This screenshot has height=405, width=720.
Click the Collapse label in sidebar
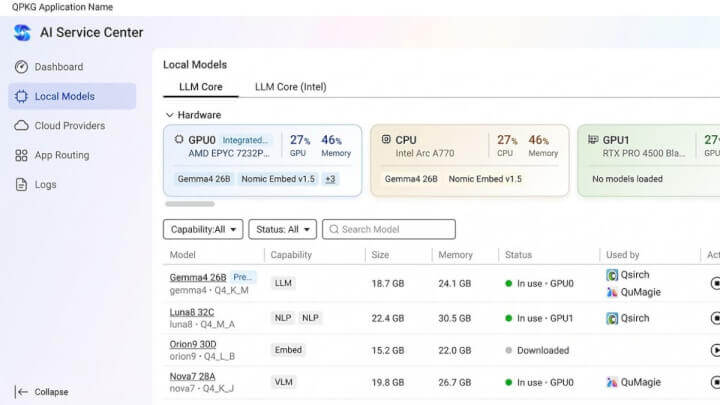point(51,392)
